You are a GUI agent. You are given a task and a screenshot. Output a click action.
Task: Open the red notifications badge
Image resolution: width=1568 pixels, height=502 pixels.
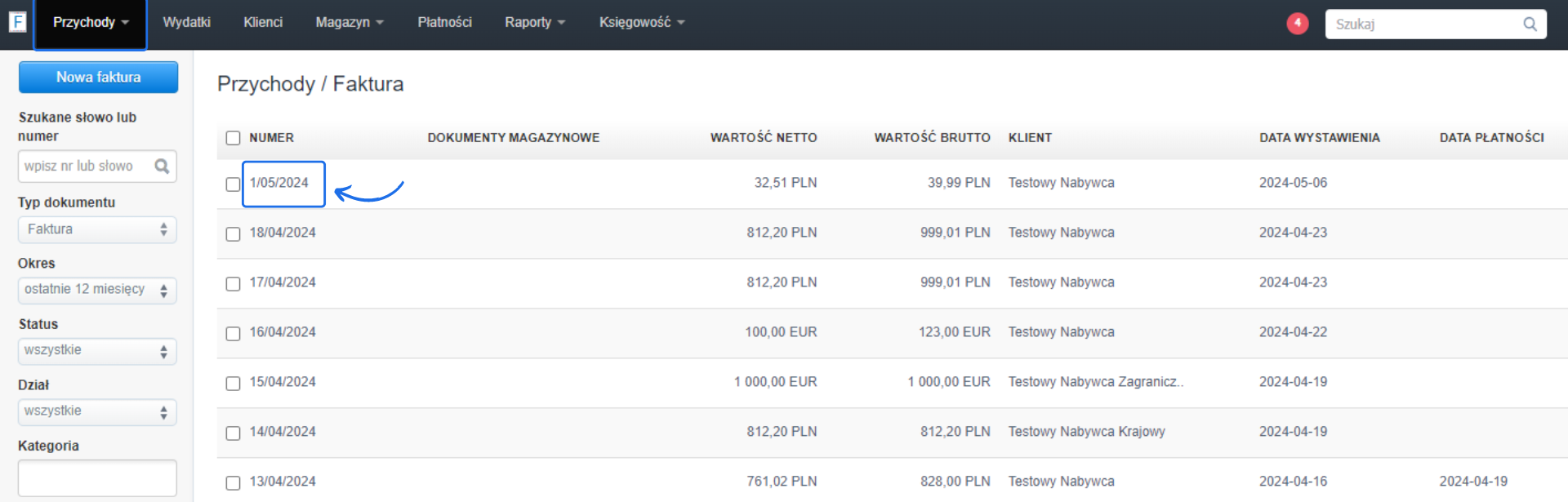1297,24
